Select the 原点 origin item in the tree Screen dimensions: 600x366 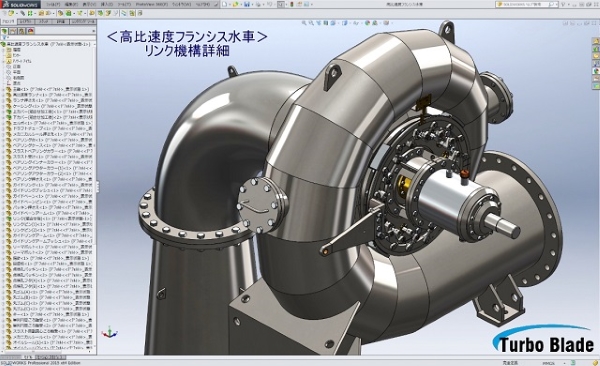16,83
